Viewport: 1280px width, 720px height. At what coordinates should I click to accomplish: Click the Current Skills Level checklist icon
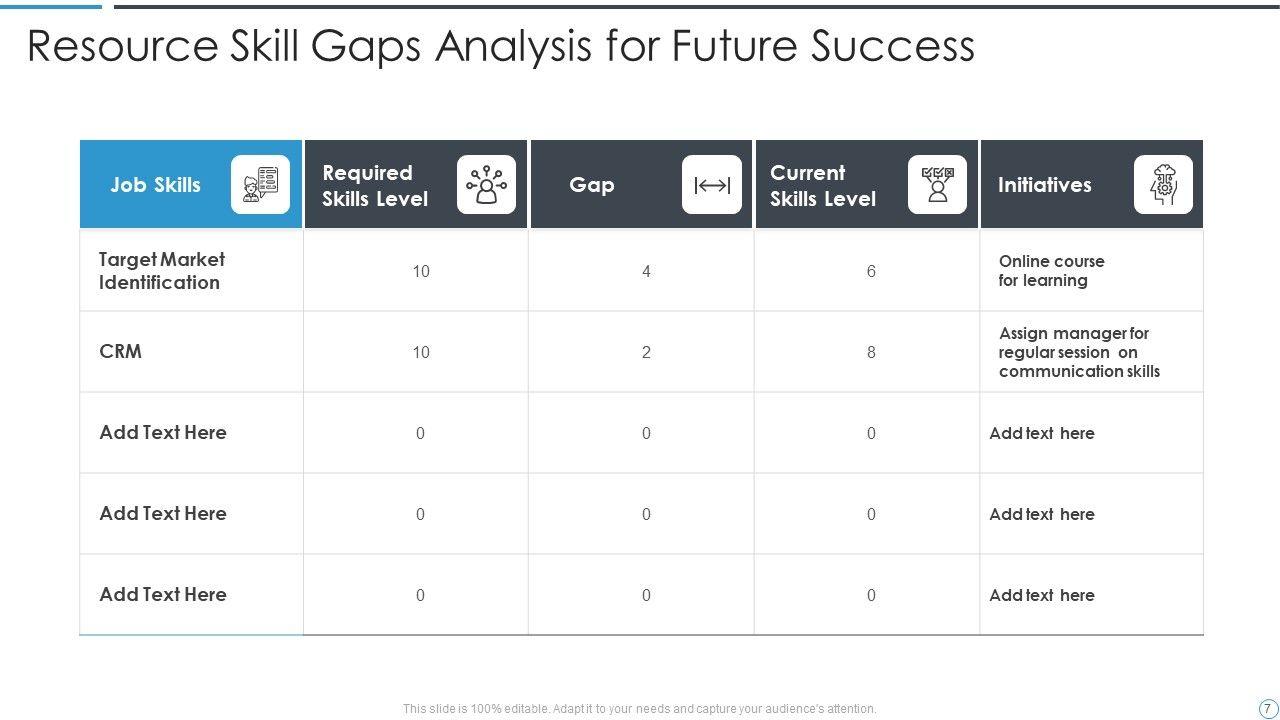click(937, 185)
